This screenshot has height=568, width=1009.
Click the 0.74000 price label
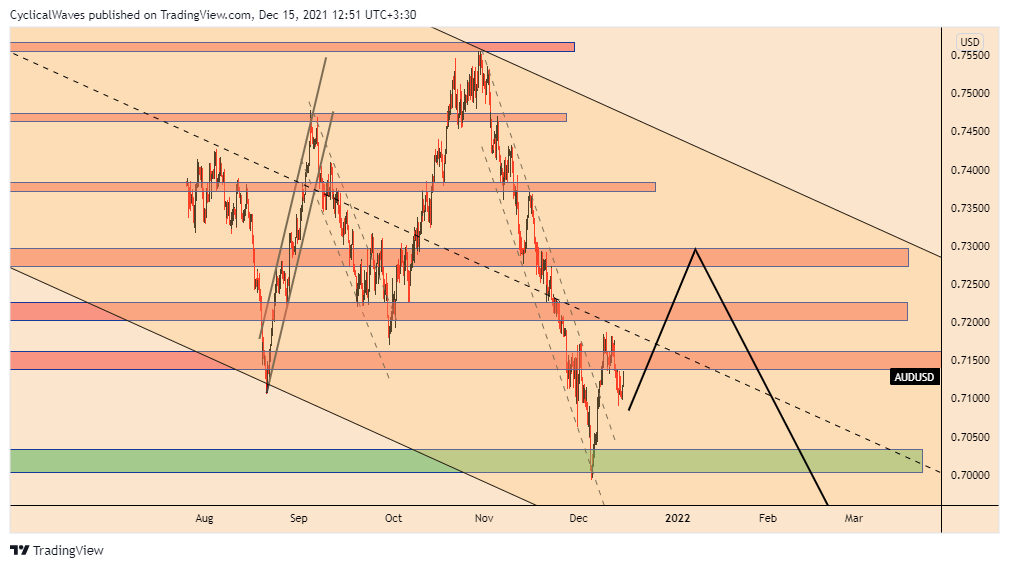(x=970, y=170)
